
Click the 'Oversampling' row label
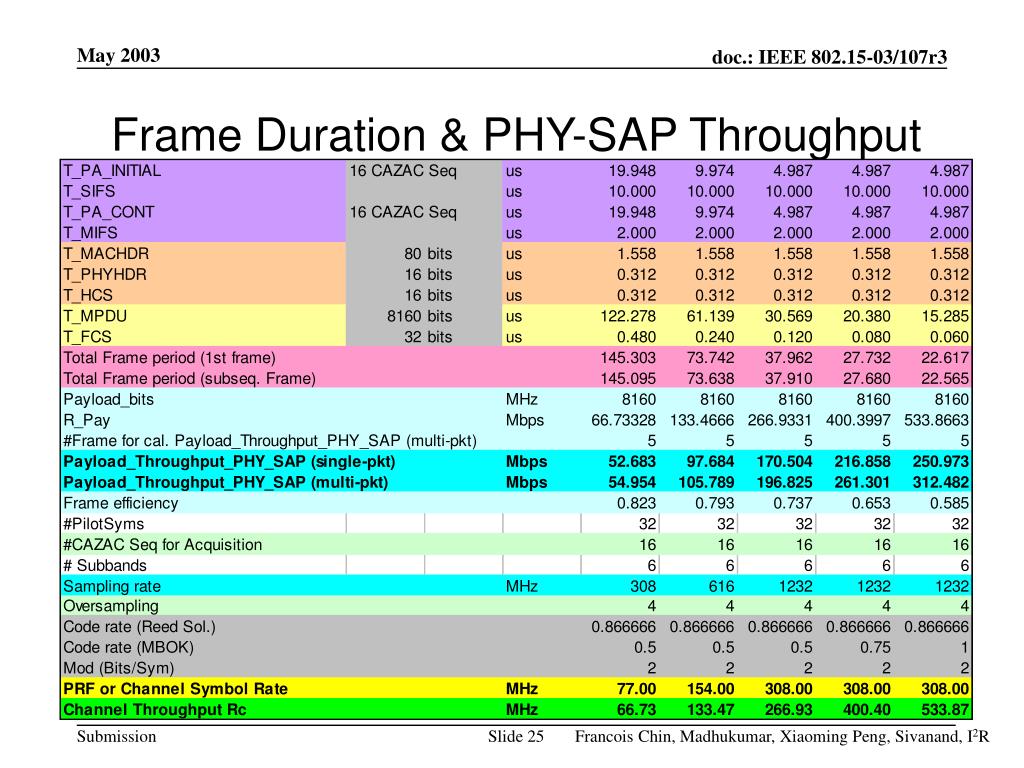click(110, 606)
